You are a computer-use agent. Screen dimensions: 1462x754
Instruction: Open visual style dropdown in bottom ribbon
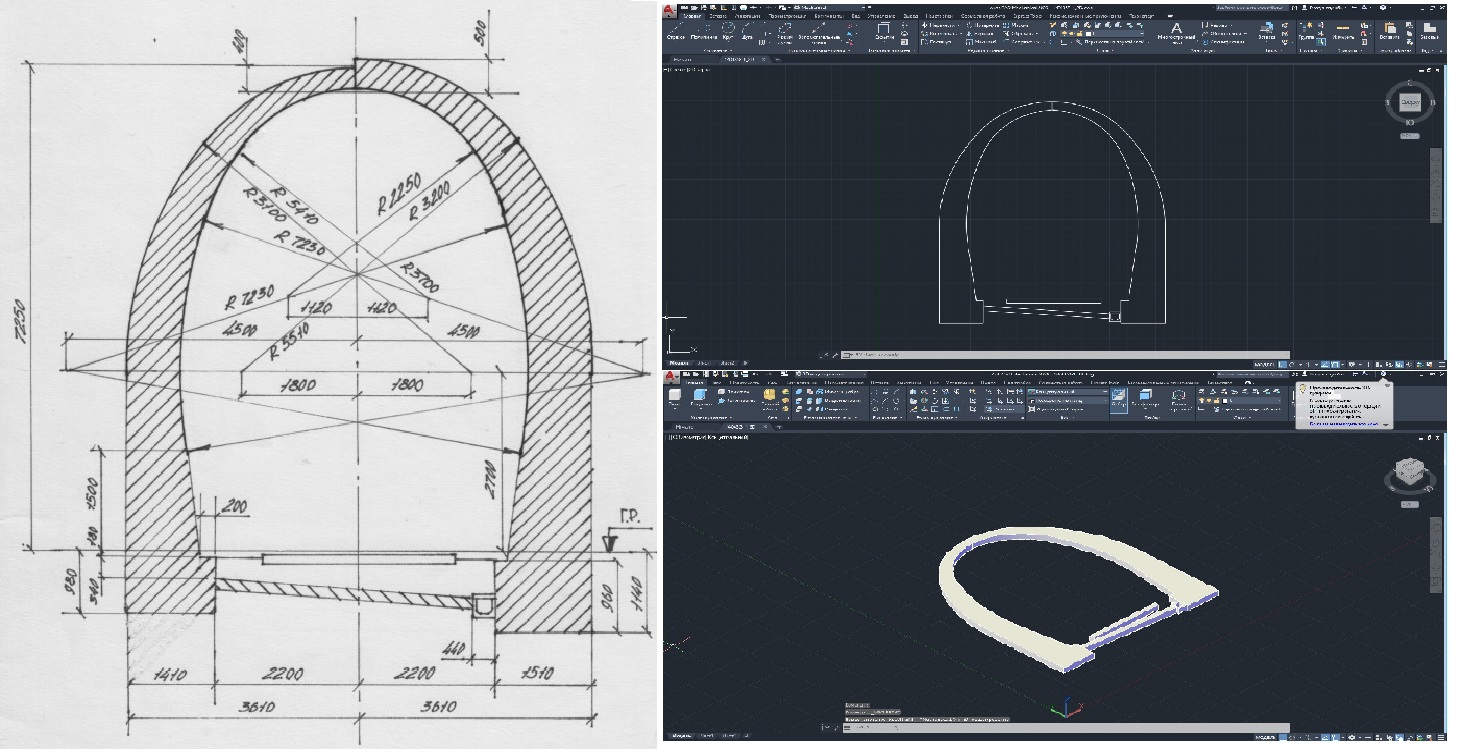(1068, 391)
